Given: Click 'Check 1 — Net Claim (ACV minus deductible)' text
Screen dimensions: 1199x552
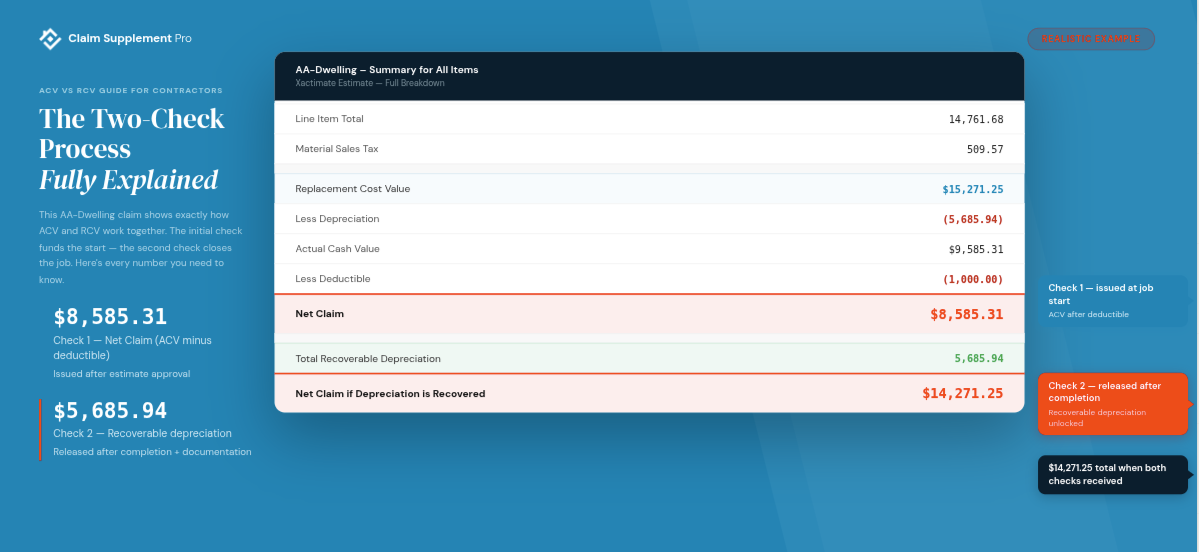Looking at the screenshot, I should [x=132, y=347].
